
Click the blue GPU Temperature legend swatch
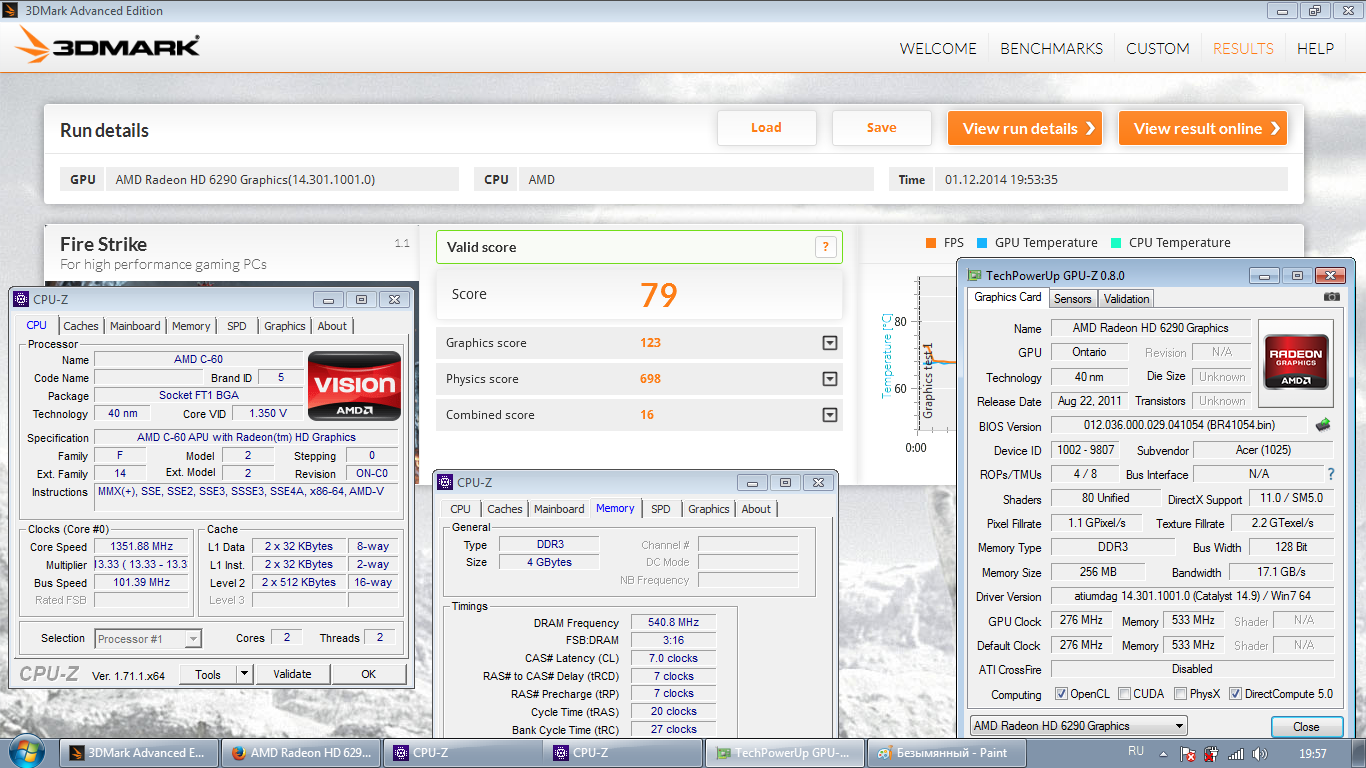pyautogui.click(x=982, y=243)
